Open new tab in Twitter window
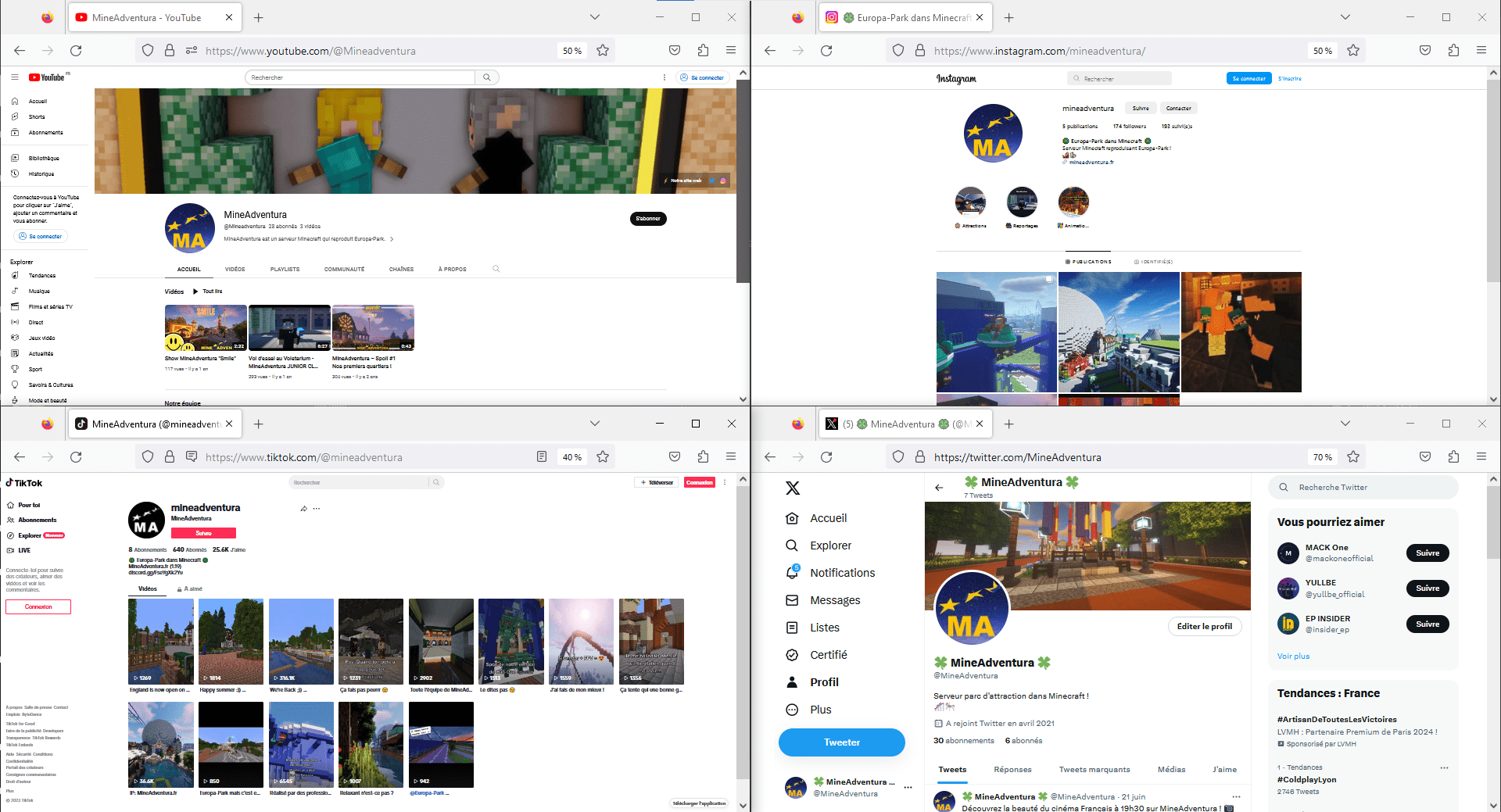This screenshot has width=1501, height=812. (1009, 424)
